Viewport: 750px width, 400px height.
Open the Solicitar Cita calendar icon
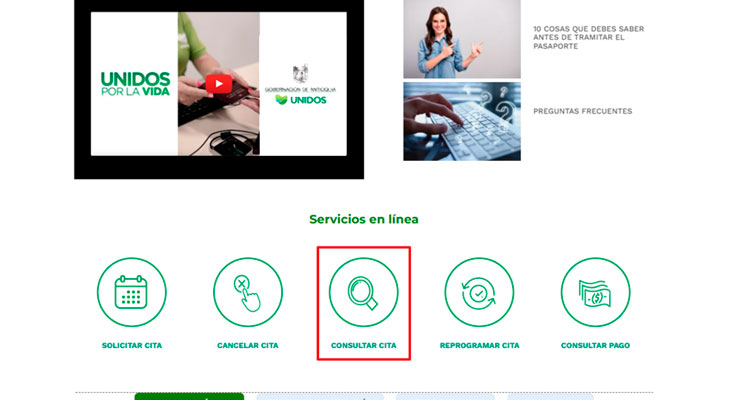coord(132,292)
